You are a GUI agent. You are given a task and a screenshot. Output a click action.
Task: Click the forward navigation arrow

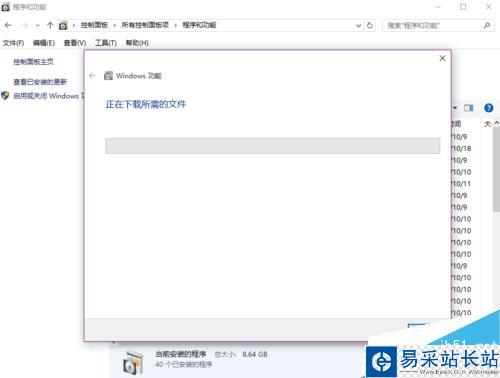24,25
